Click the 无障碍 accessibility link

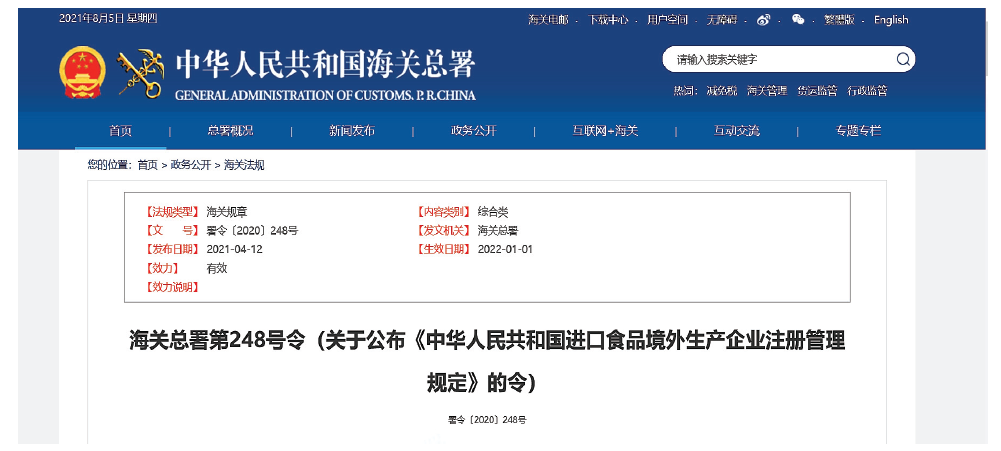pyautogui.click(x=722, y=20)
